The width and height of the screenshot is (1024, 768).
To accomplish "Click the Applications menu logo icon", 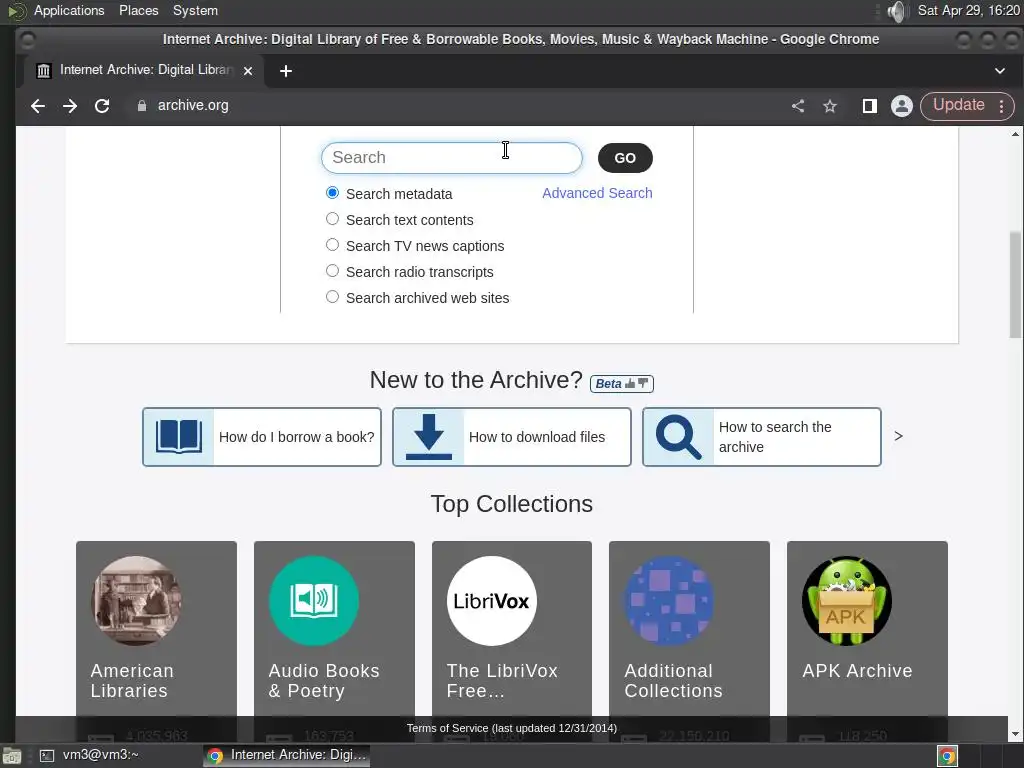I will (x=17, y=11).
